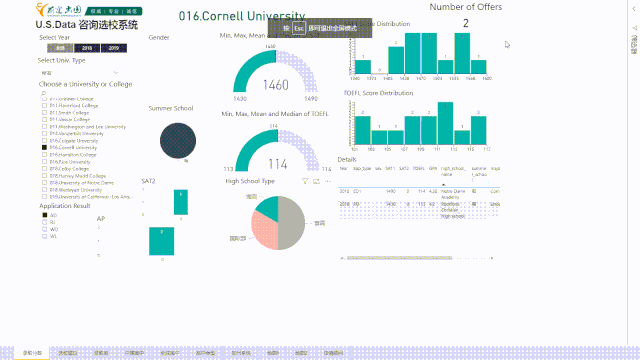This screenshot has width=640, height=360.
Task: Open filter icon on High School Type chart
Action: click(x=305, y=181)
